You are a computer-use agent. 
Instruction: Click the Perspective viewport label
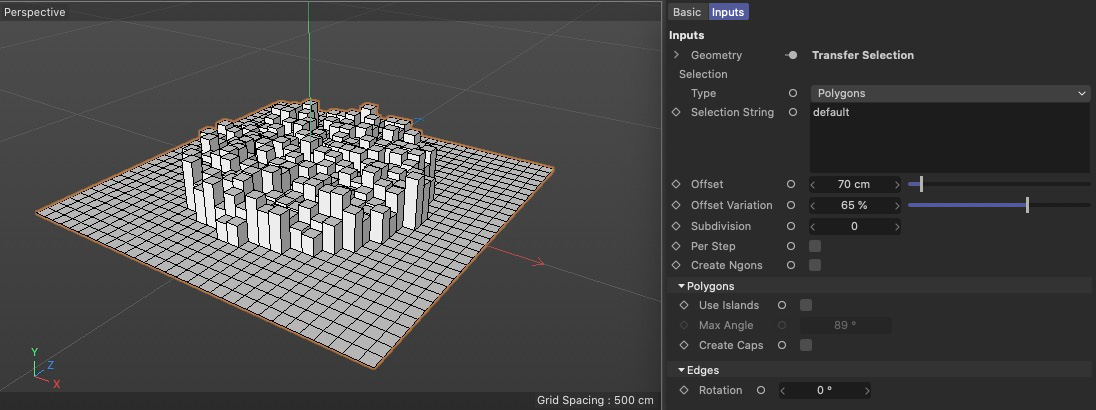[x=36, y=12]
